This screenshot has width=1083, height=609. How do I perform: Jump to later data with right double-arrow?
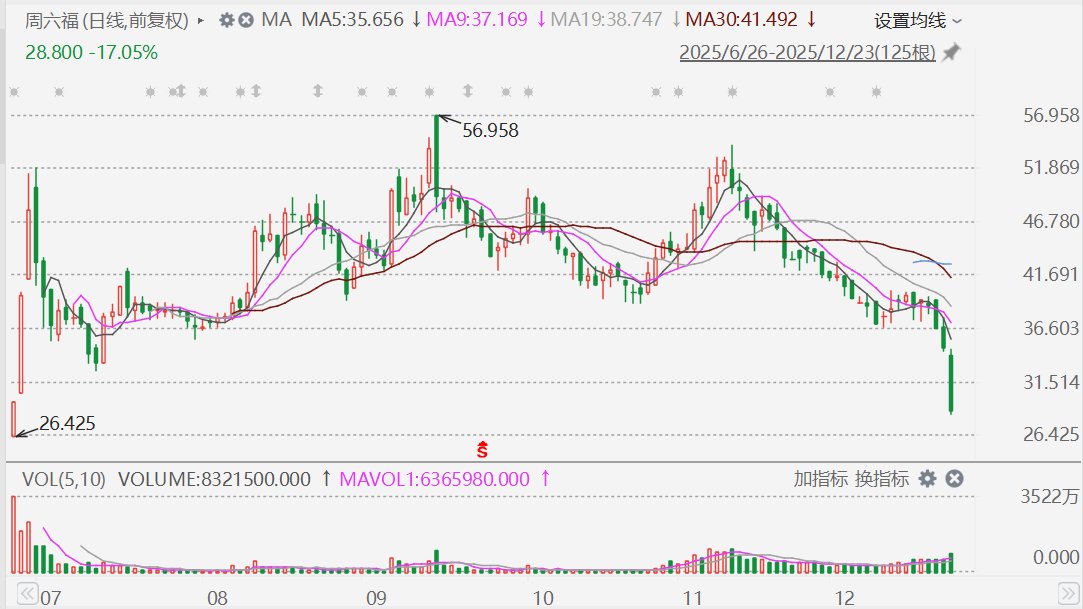(x=1069, y=594)
